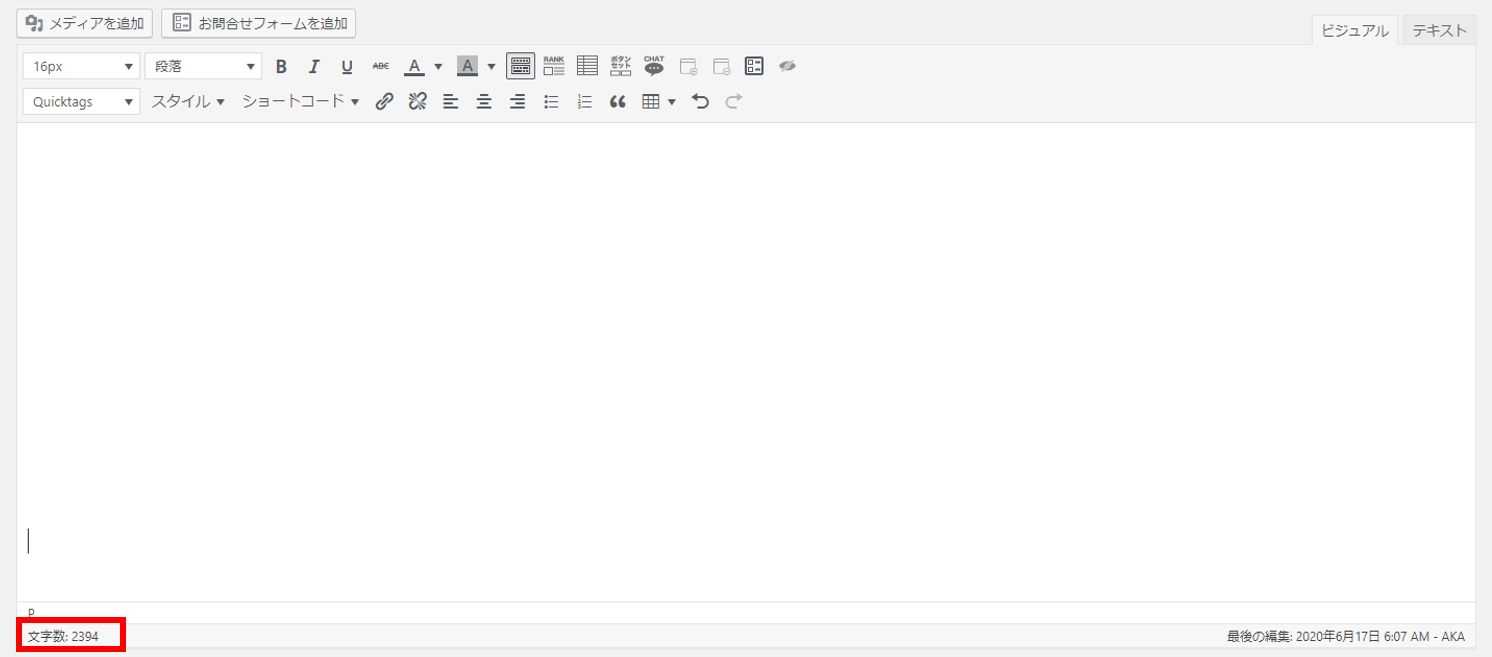Screen dimensions: 1492x657
Task: Apply blockquote formatting
Action: (618, 102)
